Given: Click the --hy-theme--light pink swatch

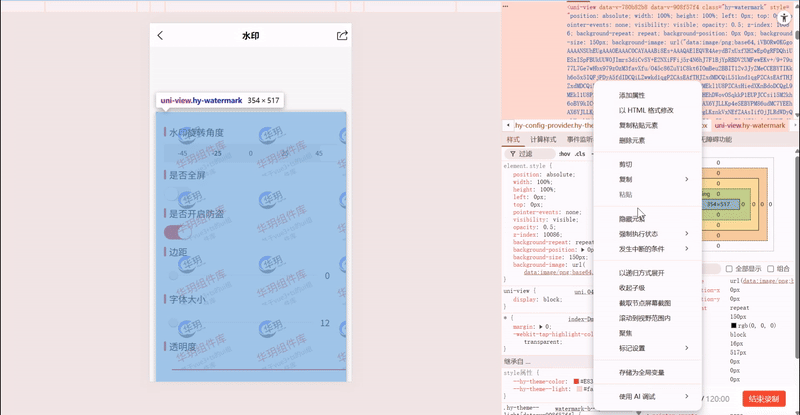Looking at the screenshot, I should [x=579, y=389].
